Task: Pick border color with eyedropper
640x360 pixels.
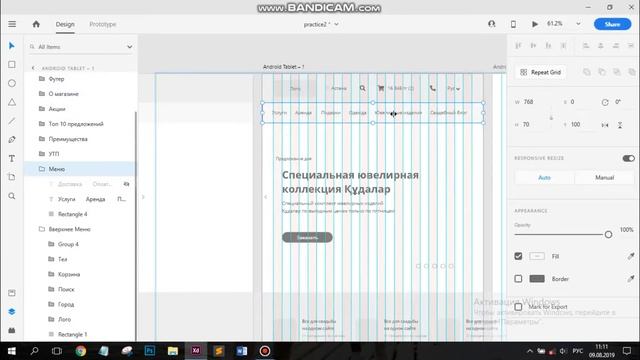Action: click(x=631, y=278)
